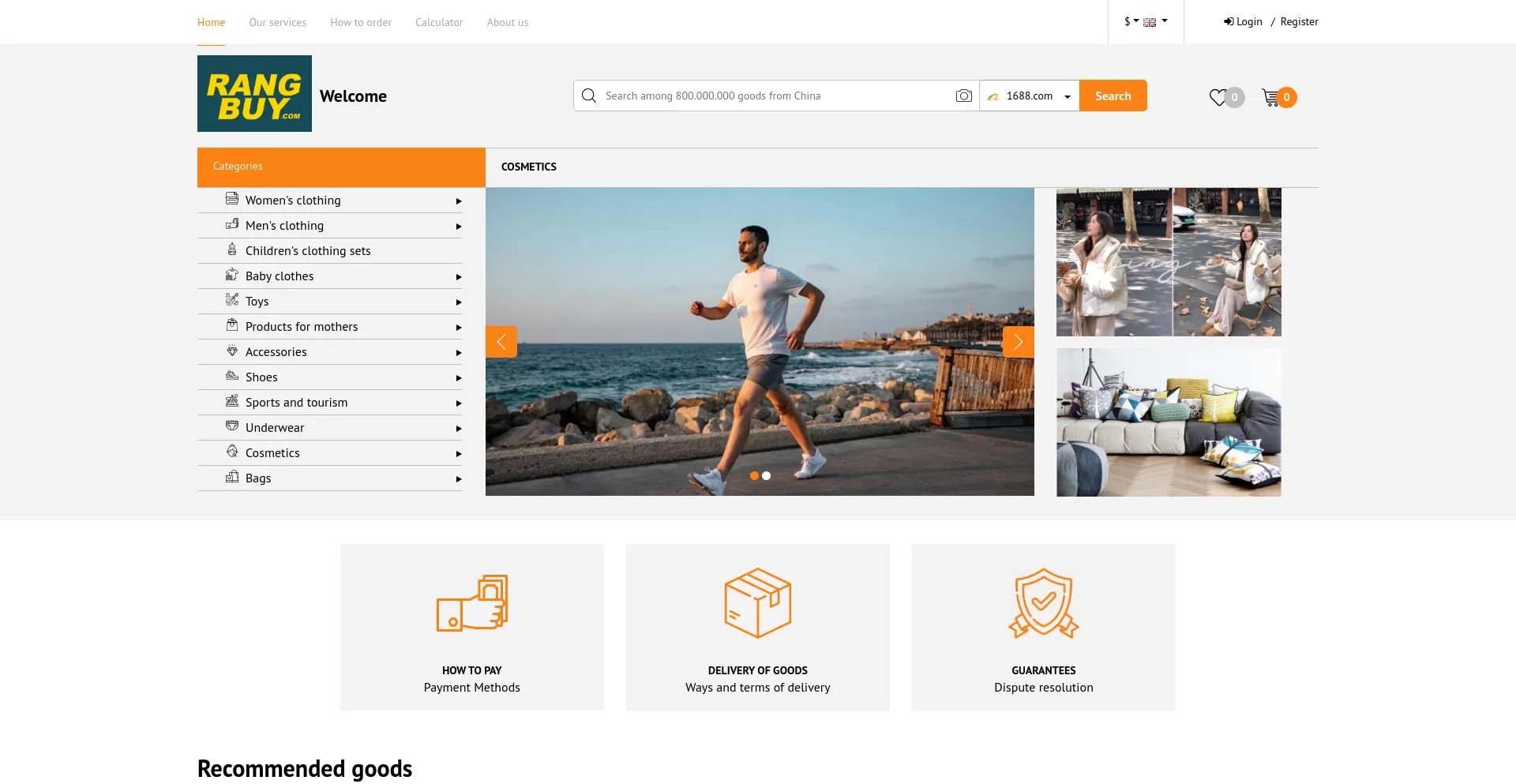
Task: Select the Products for mothers category
Action: (302, 327)
